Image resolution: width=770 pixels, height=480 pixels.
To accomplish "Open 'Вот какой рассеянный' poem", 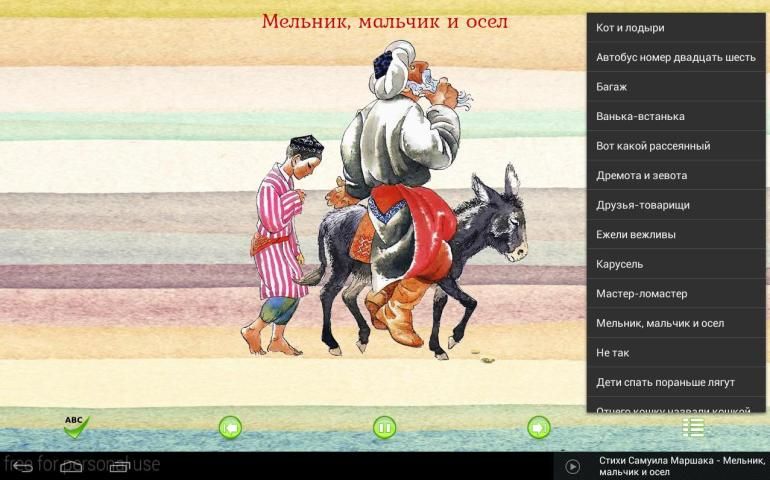I will (676, 146).
